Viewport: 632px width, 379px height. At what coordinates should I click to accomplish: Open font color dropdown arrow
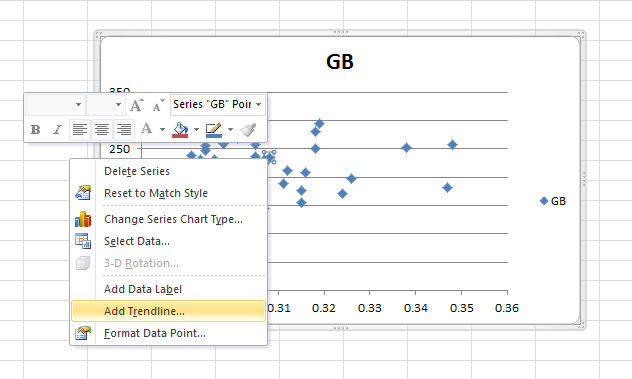162,129
